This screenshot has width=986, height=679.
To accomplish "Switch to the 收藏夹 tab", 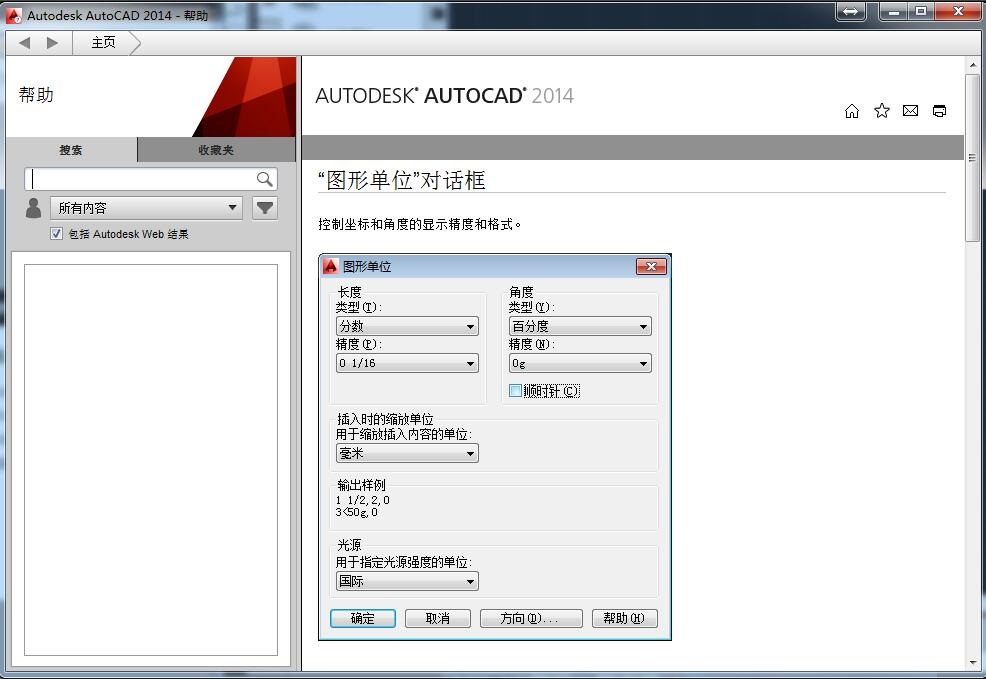I will pyautogui.click(x=216, y=150).
